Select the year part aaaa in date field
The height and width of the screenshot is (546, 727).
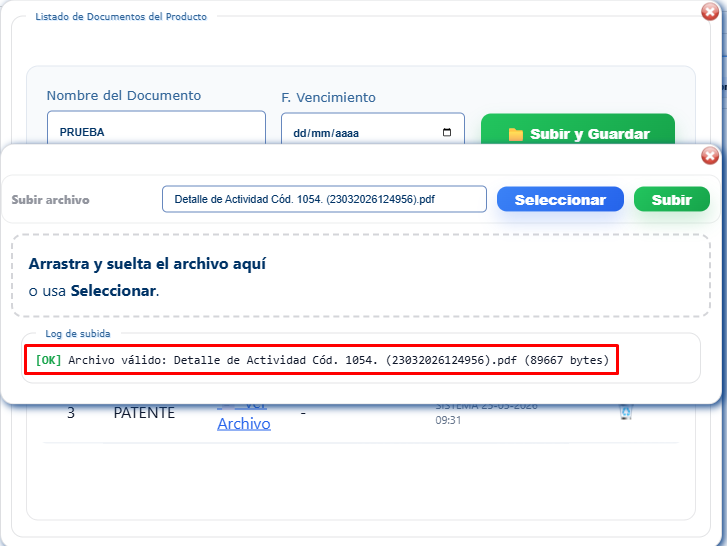pyautogui.click(x=345, y=133)
